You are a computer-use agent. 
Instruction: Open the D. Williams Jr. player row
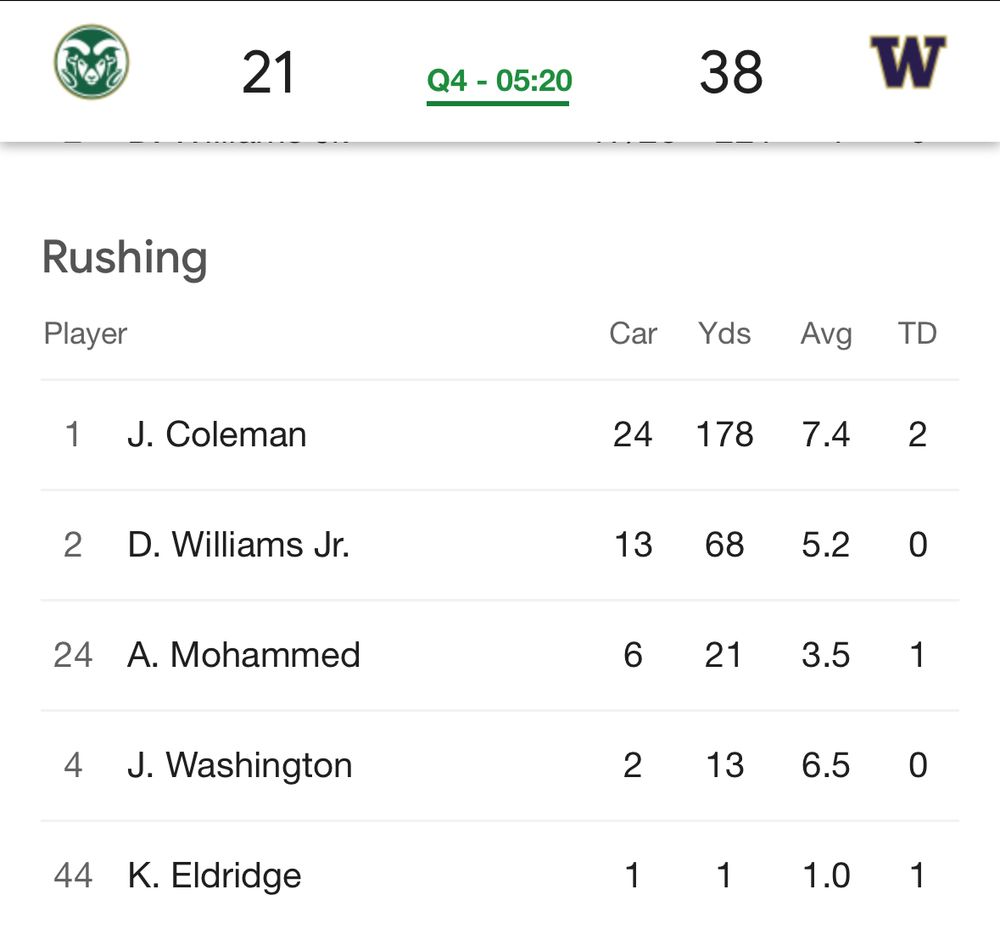pyautogui.click(x=500, y=546)
